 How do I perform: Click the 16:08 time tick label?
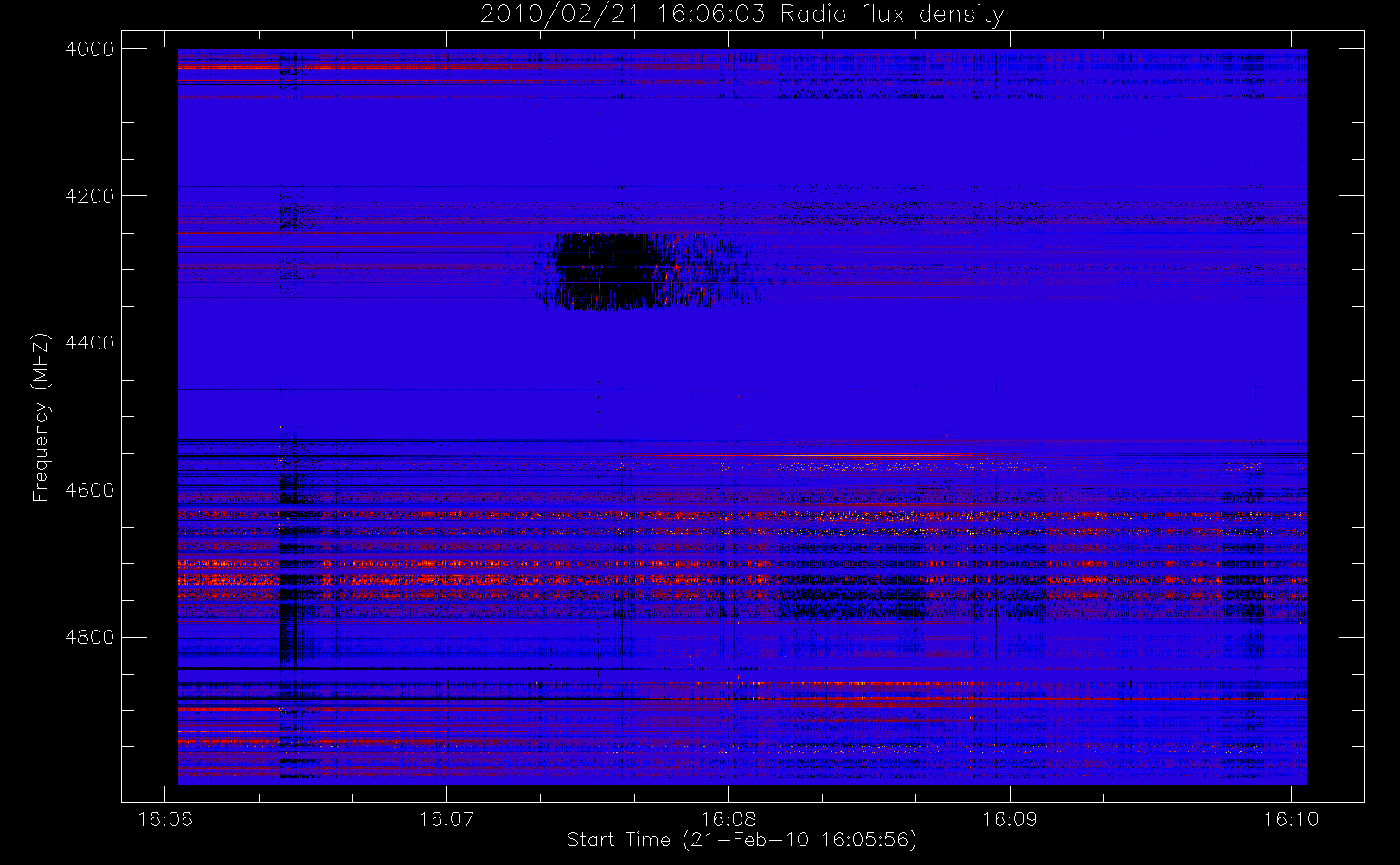click(729, 819)
